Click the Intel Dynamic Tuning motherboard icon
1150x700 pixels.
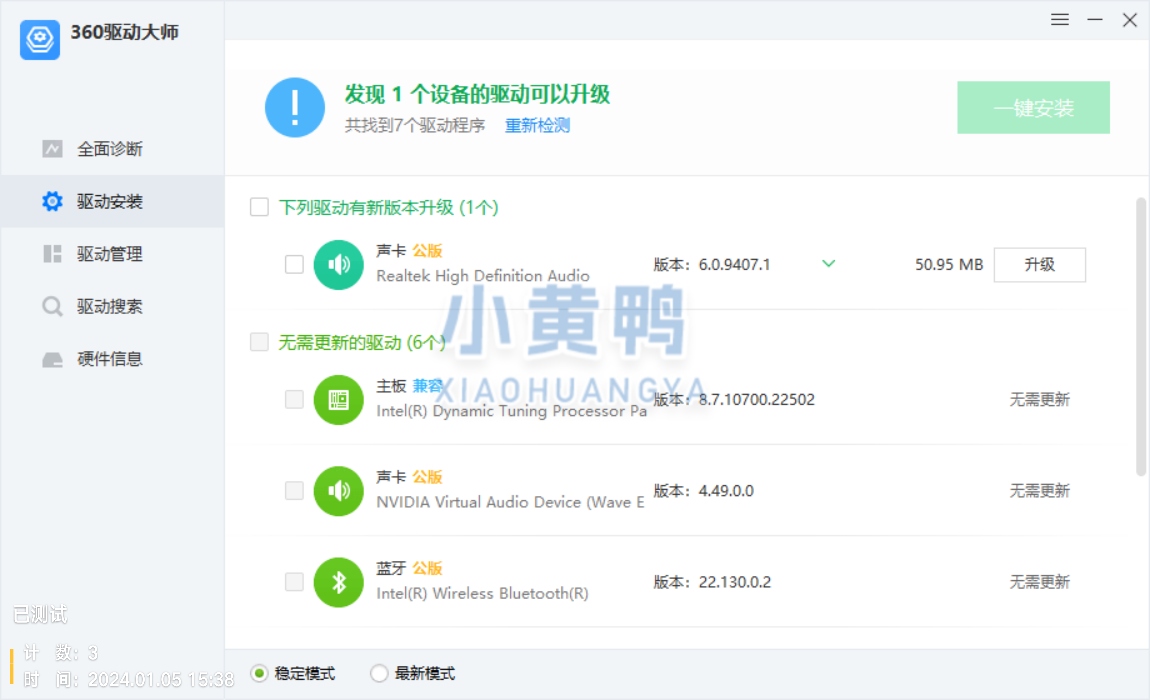[x=338, y=400]
